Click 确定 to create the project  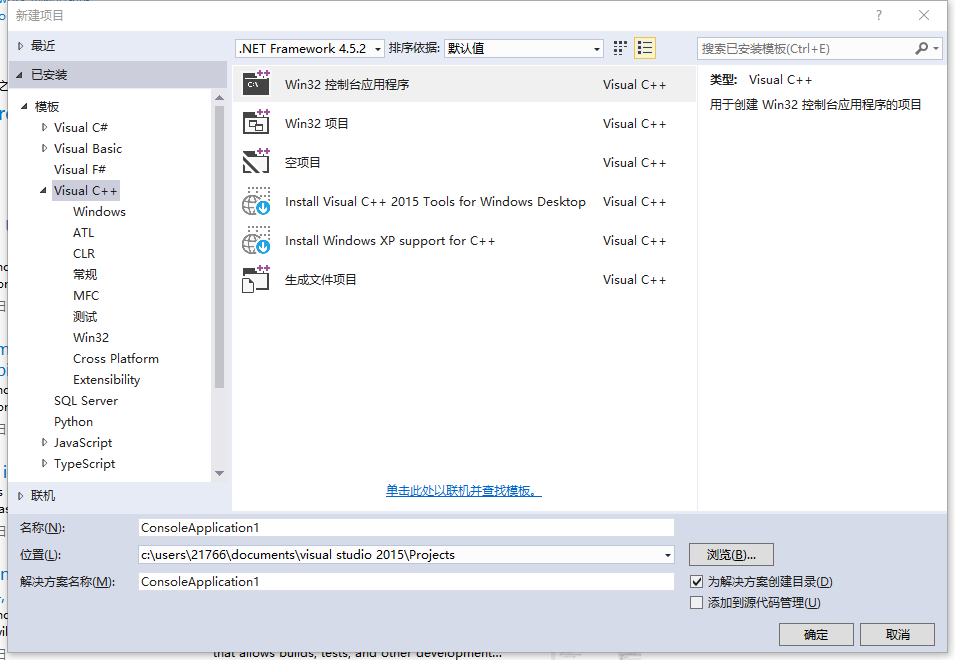[816, 634]
